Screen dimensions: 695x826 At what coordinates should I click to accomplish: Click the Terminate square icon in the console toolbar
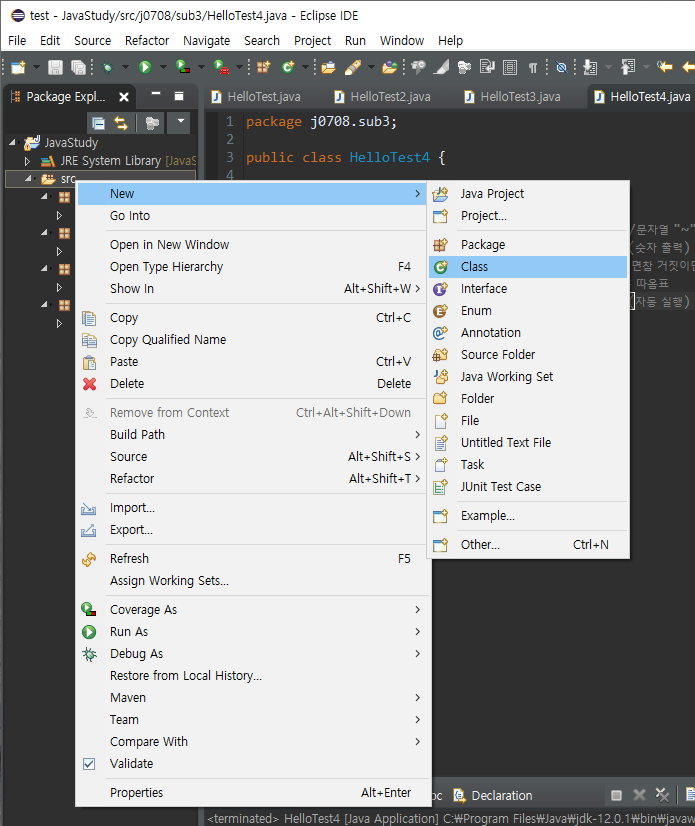tap(616, 795)
